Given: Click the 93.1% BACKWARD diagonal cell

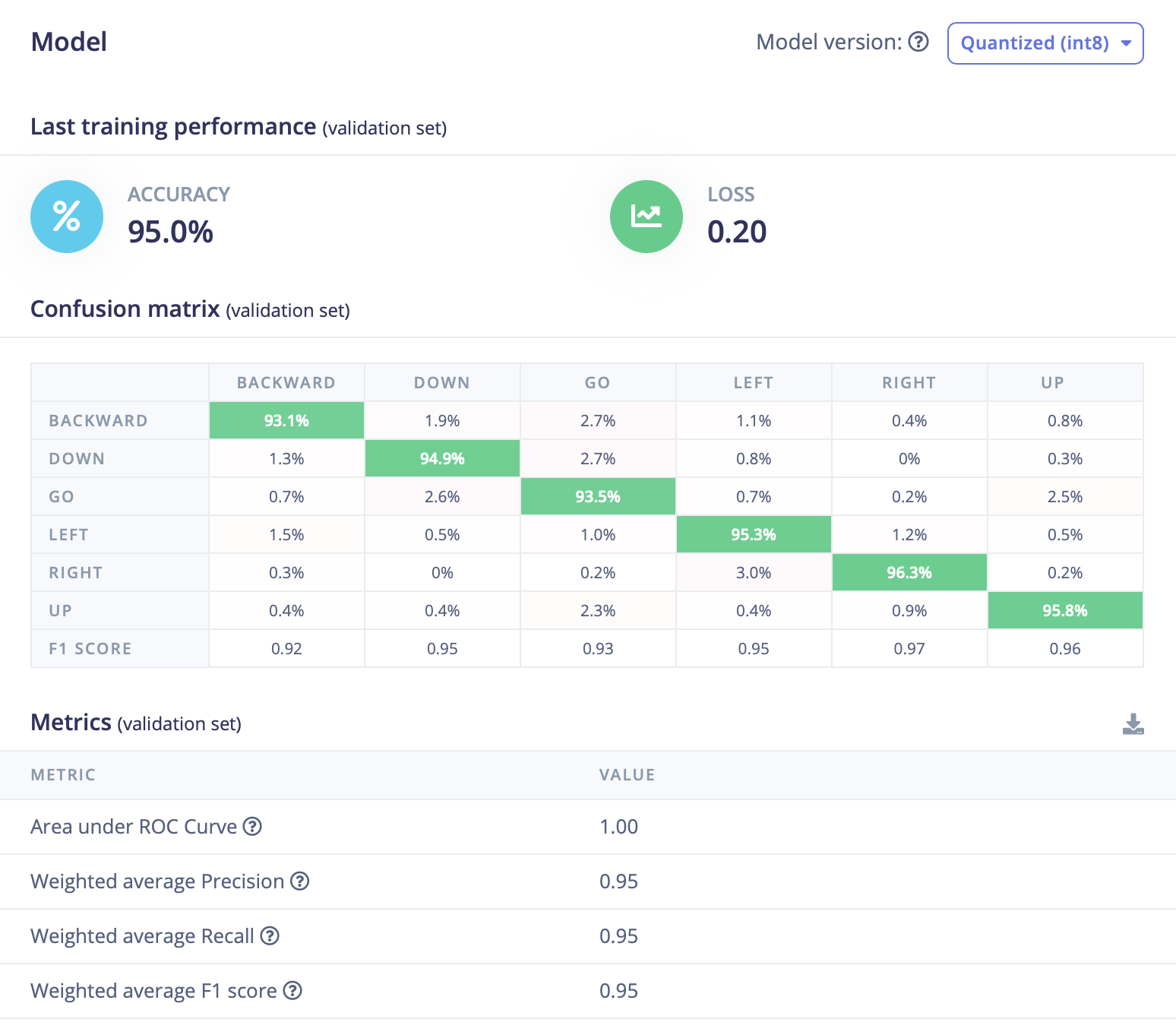Looking at the screenshot, I should pos(286,420).
